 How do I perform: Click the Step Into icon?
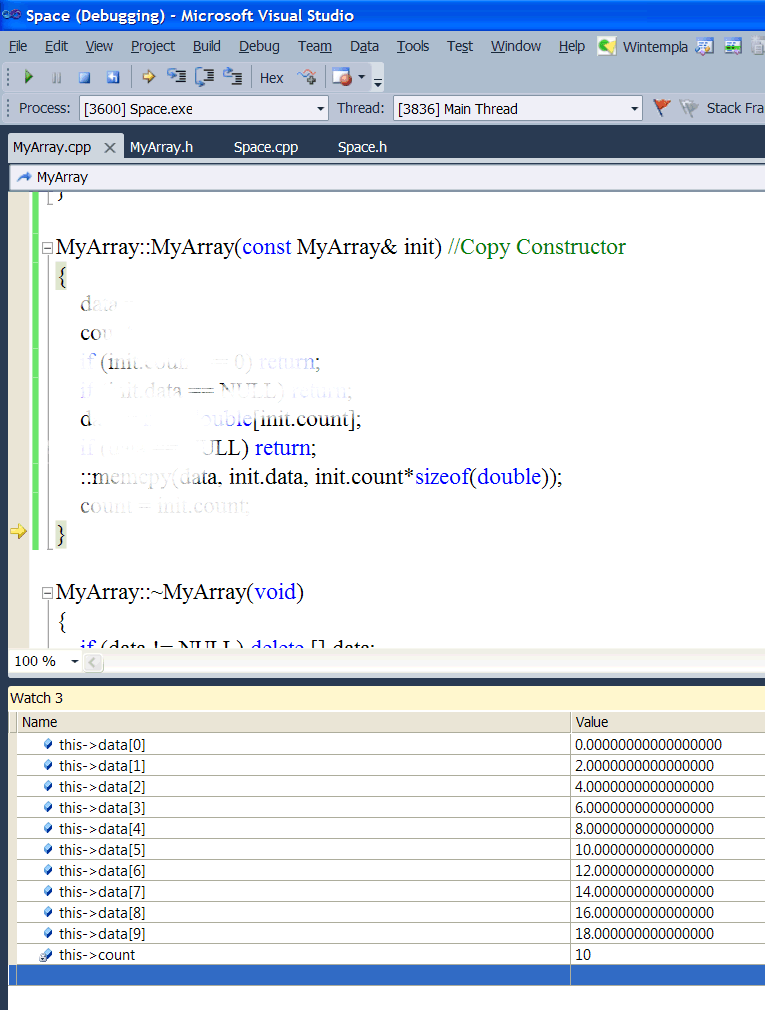pos(176,77)
